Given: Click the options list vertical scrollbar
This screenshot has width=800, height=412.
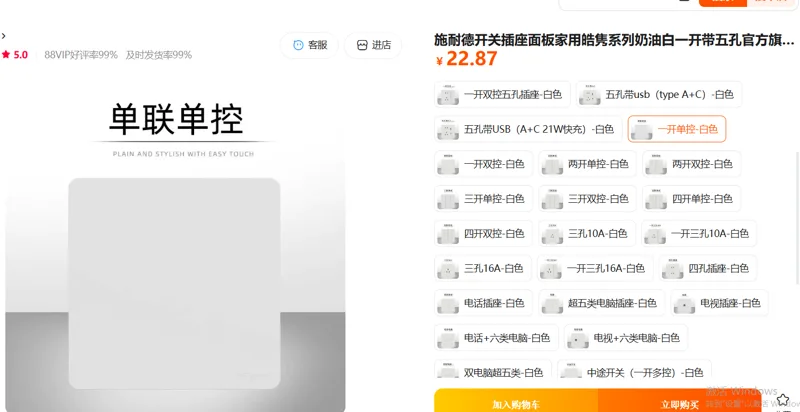Looking at the screenshot, I should coord(797,218).
